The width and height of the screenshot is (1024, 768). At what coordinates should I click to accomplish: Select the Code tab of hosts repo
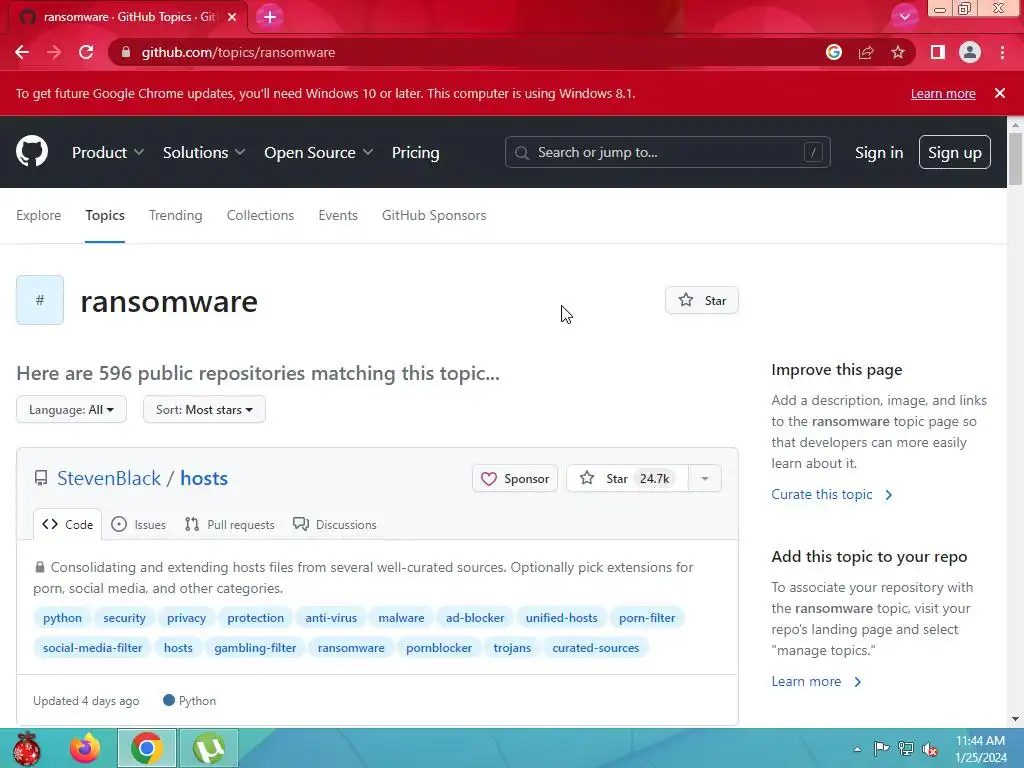pos(68,524)
